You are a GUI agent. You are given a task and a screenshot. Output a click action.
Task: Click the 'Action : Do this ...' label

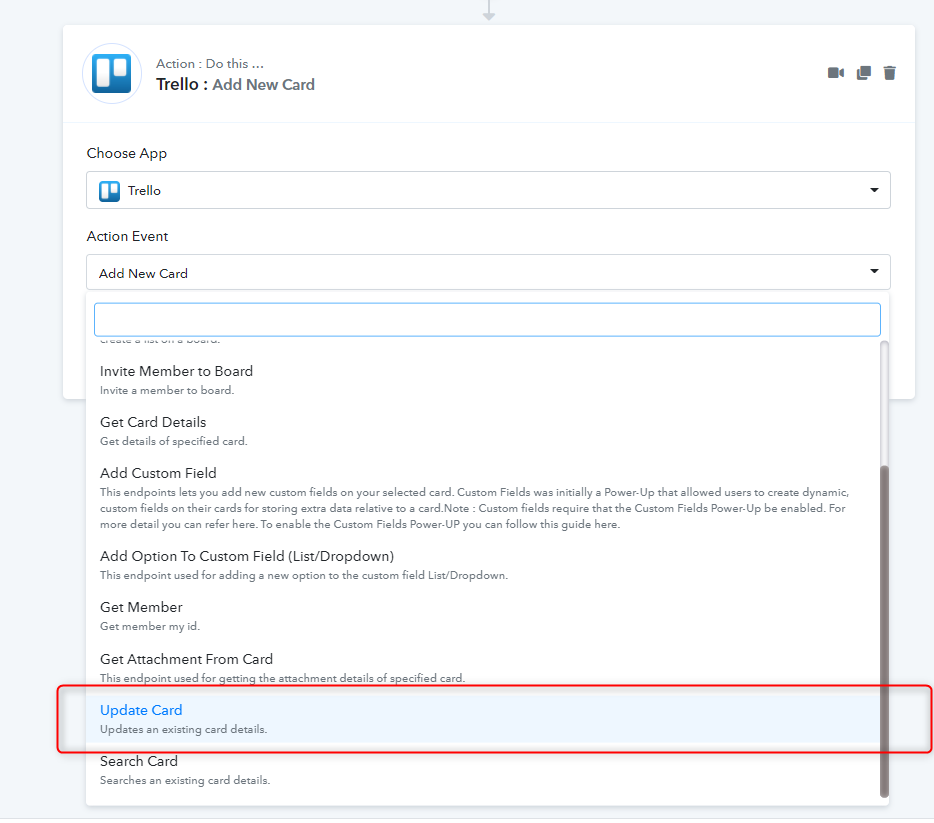tap(210, 64)
